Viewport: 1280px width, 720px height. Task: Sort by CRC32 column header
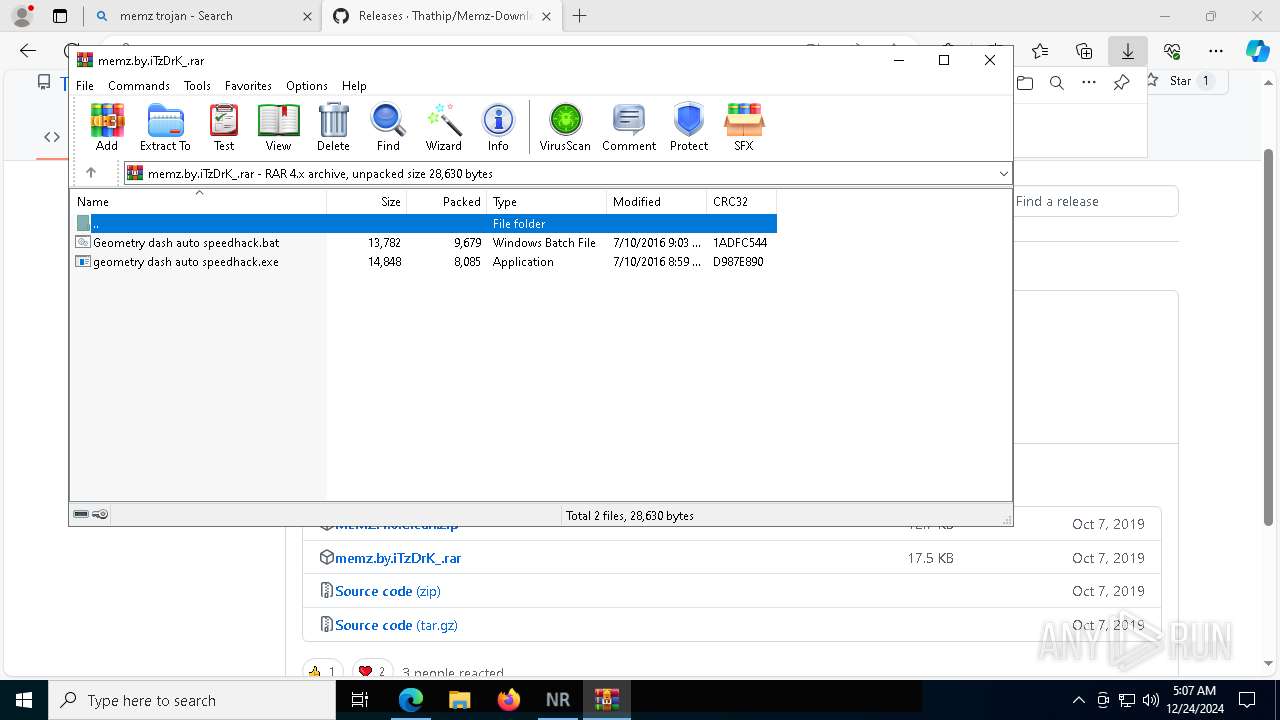point(741,201)
